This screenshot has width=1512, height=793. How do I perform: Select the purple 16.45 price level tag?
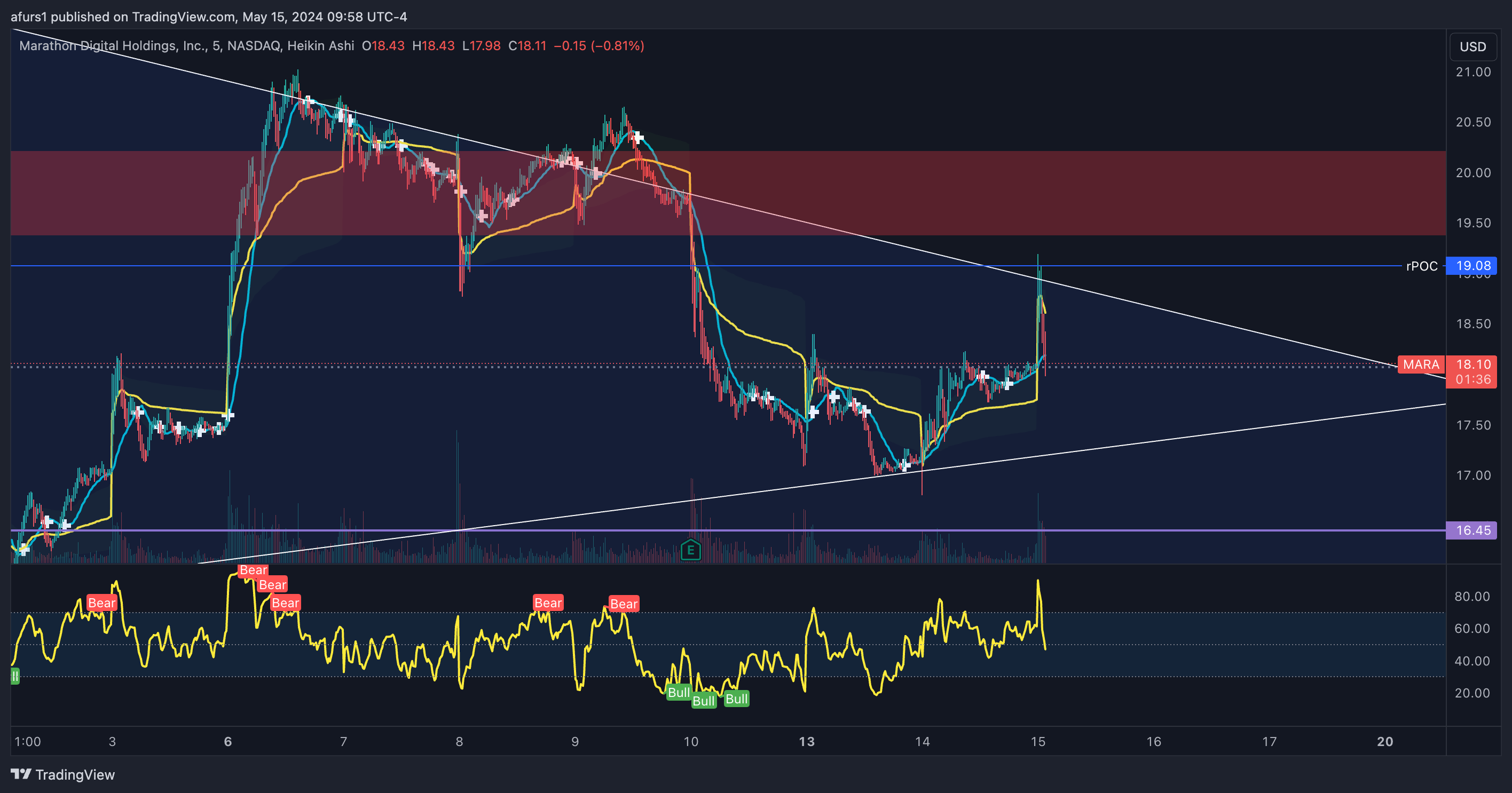pos(1471,530)
